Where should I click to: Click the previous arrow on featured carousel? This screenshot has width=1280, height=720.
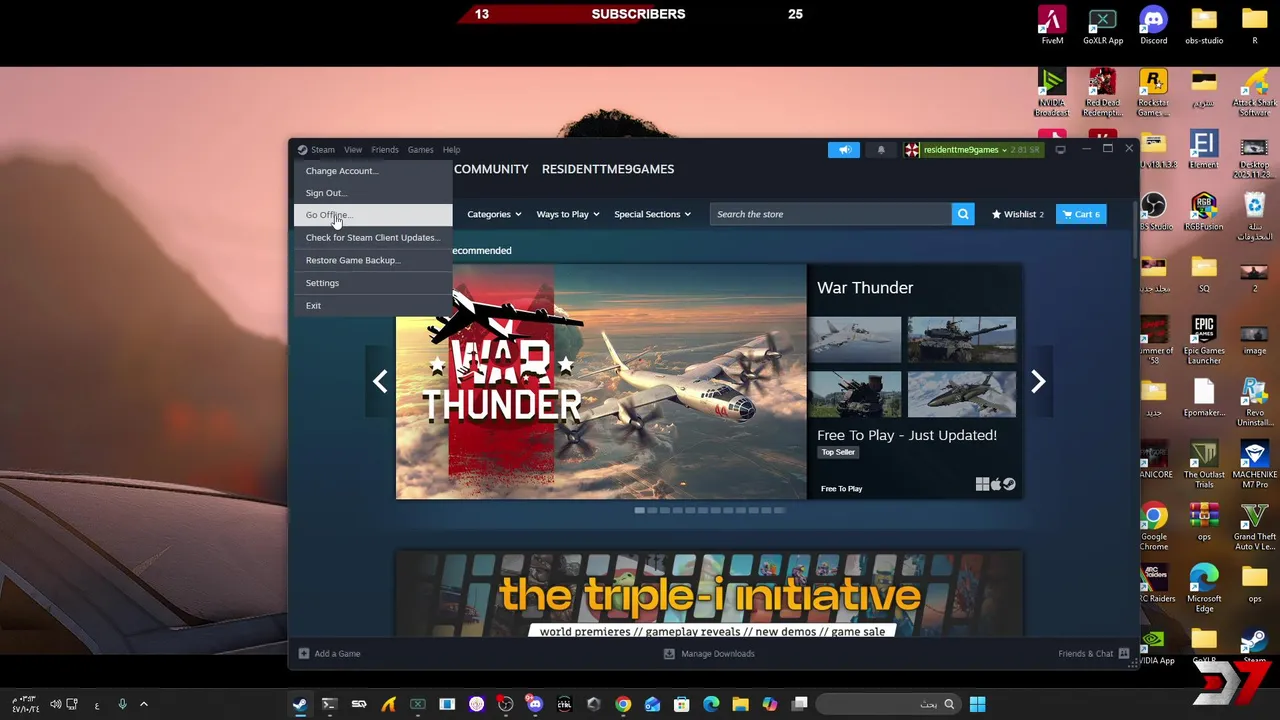[380, 381]
